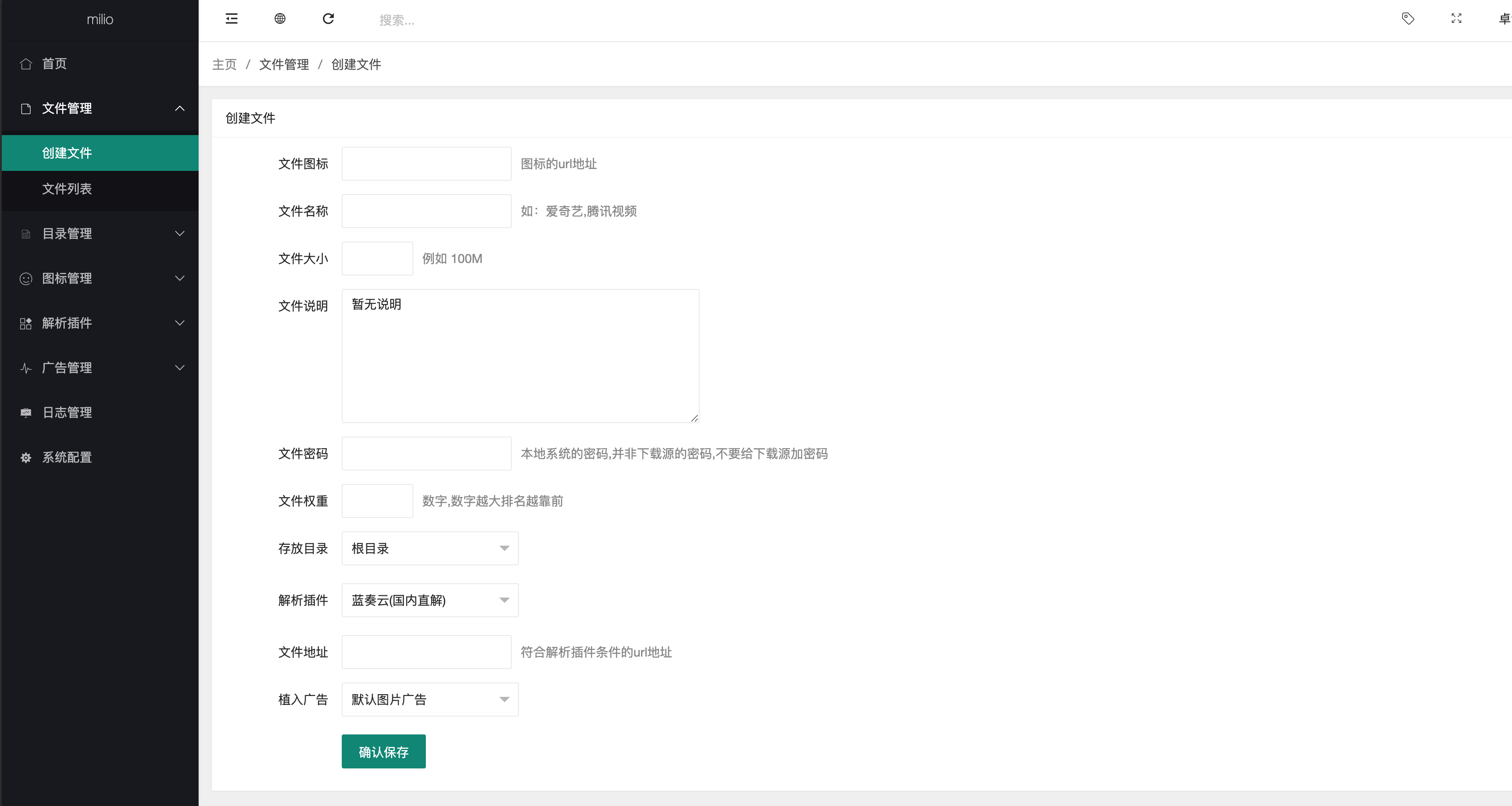Image resolution: width=1512 pixels, height=806 pixels.
Task: Click the milio logo text
Action: click(100, 19)
